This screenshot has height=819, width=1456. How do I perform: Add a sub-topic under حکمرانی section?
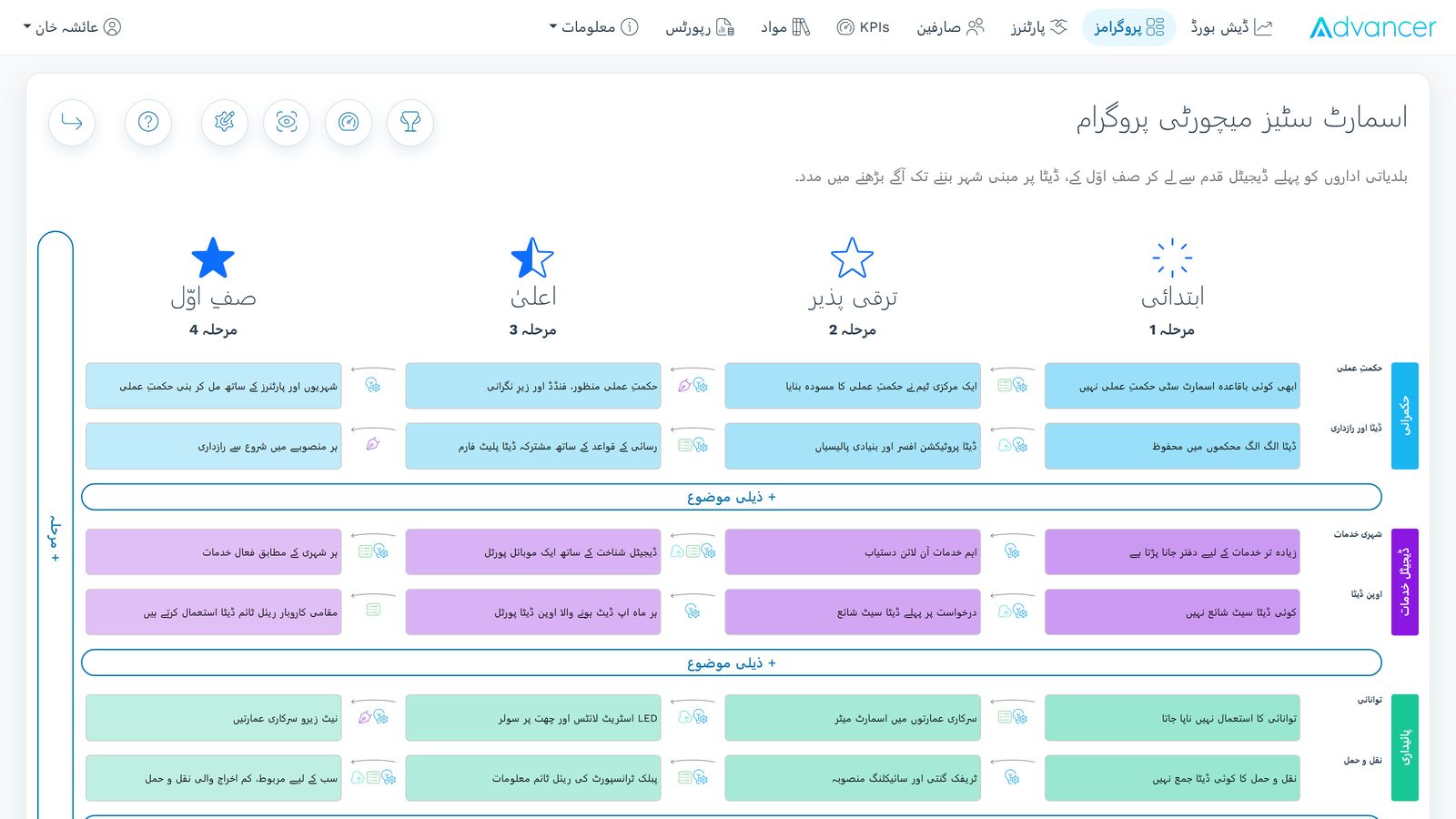click(x=732, y=497)
